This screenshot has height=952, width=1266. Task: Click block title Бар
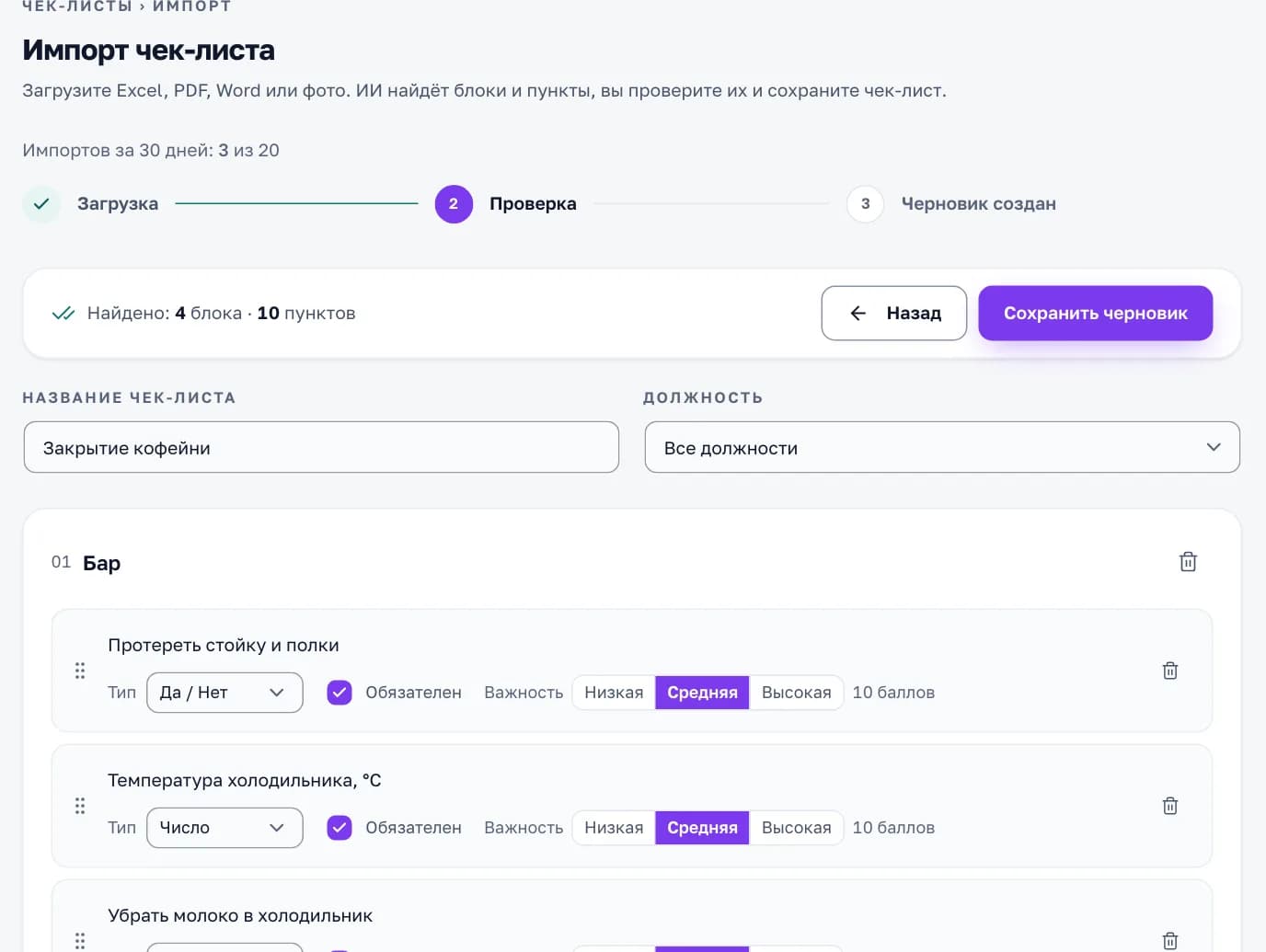pos(101,563)
